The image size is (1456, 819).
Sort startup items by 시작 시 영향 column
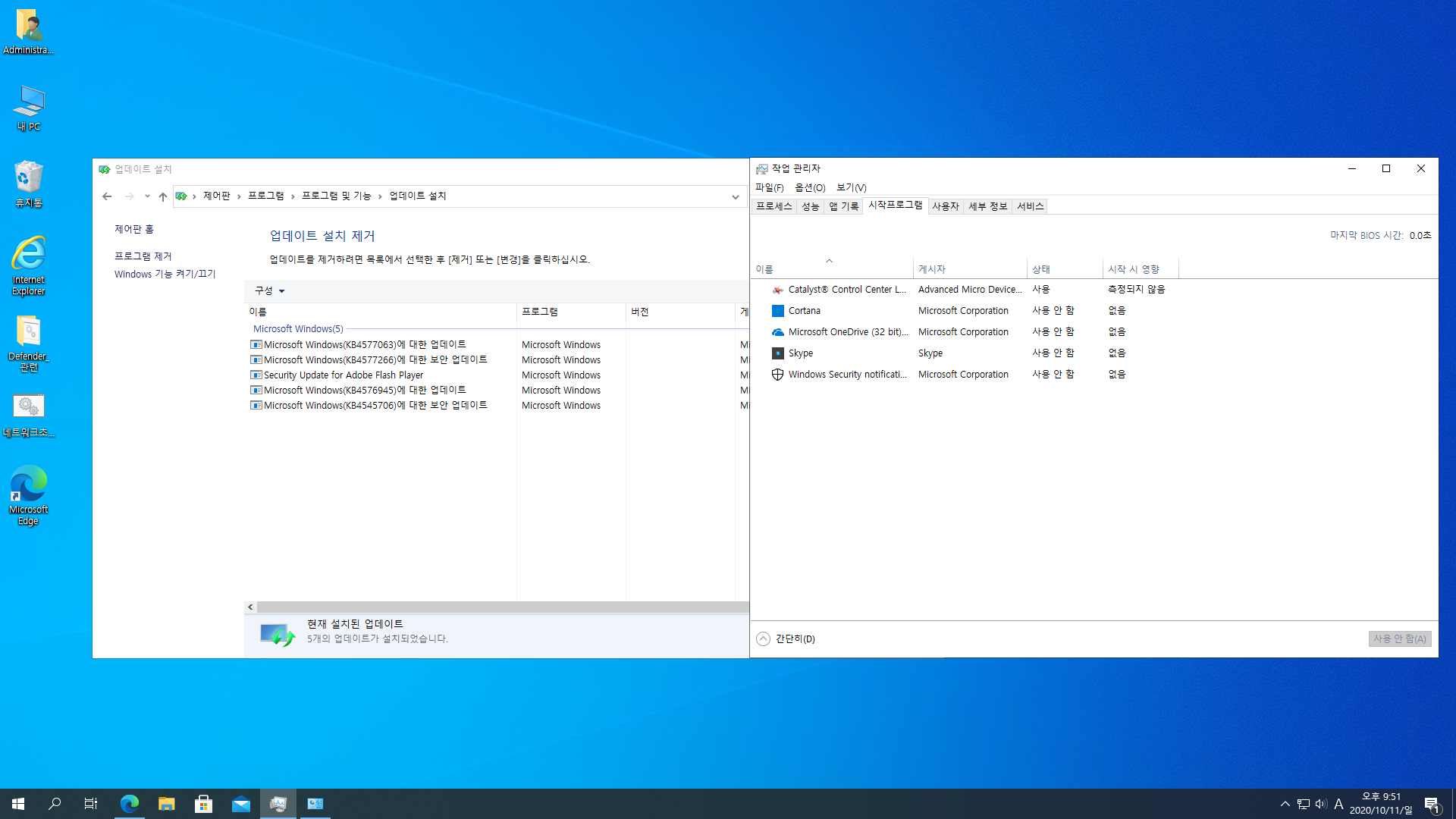pyautogui.click(x=1133, y=269)
